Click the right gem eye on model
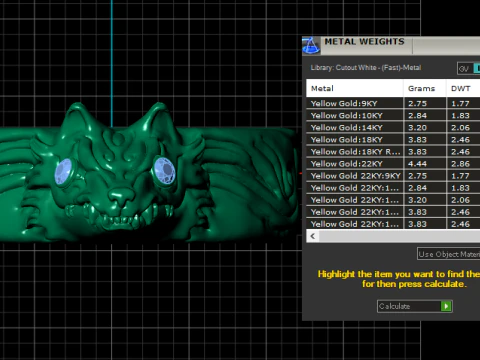The height and width of the screenshot is (360, 480). [x=164, y=170]
